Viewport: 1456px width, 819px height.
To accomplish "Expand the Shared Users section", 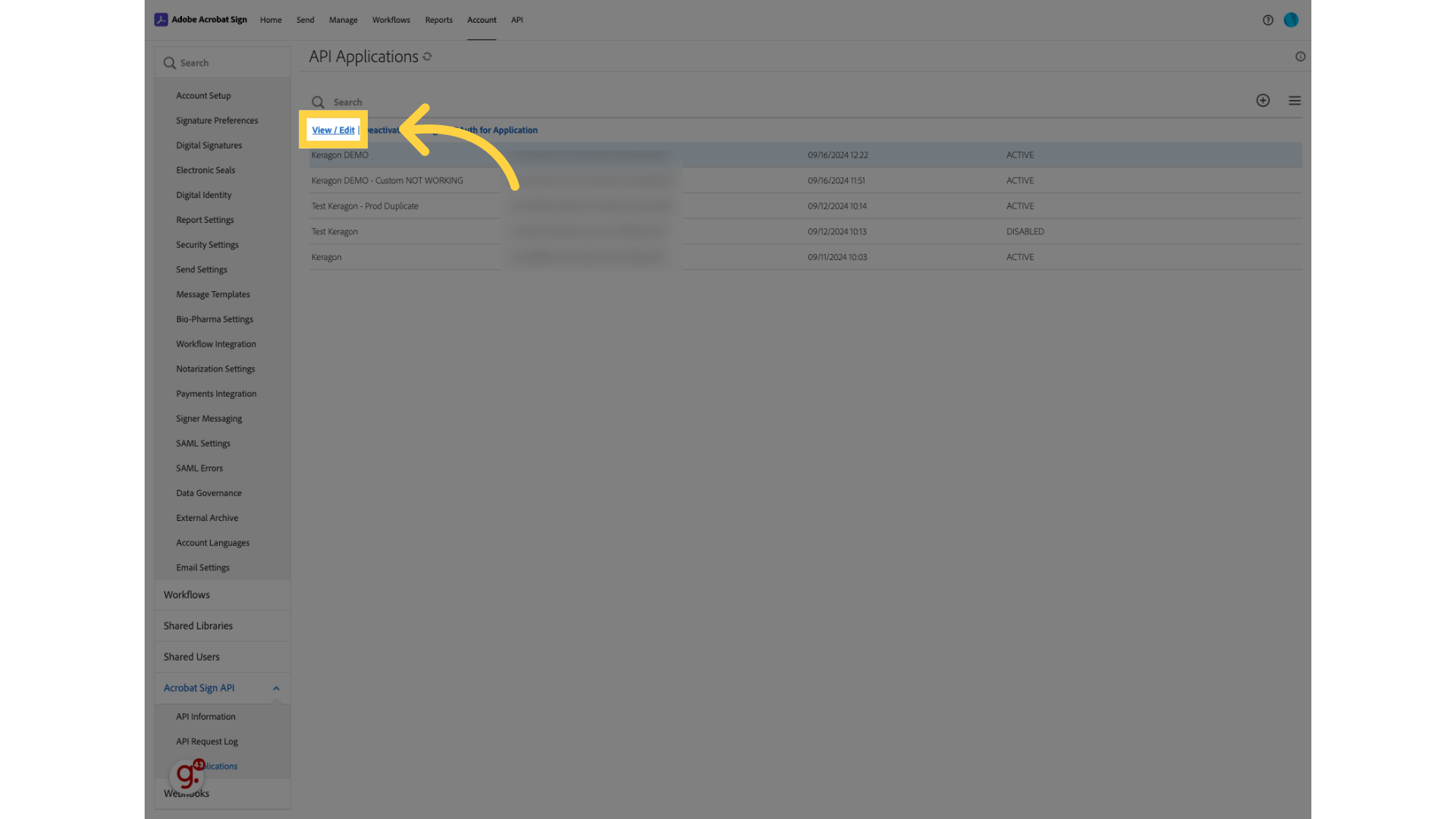I will pos(222,657).
